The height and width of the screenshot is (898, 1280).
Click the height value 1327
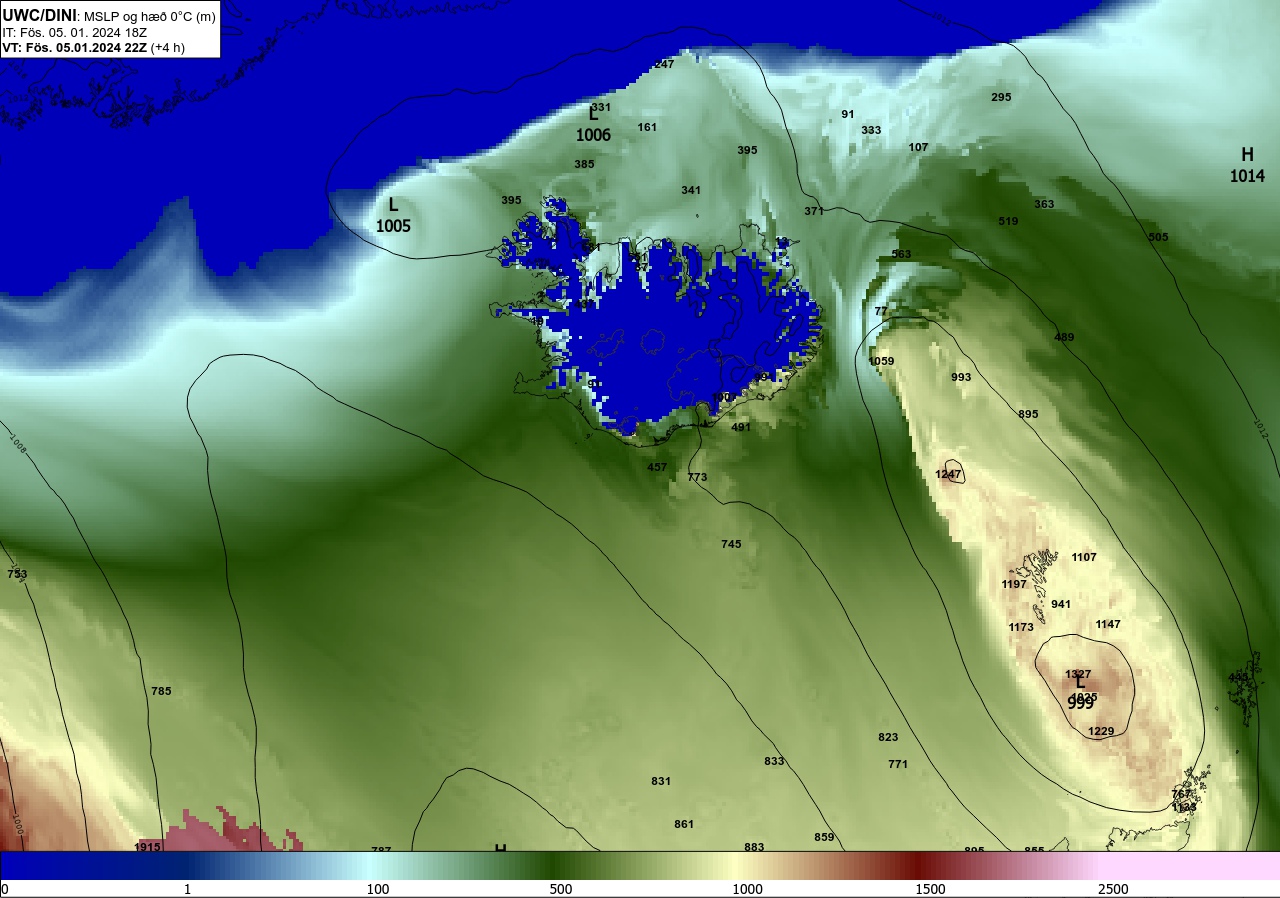click(x=1078, y=674)
